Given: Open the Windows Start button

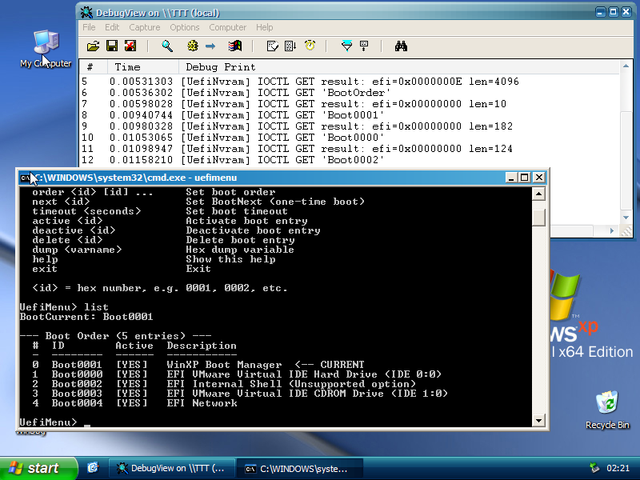Looking at the screenshot, I should [39, 468].
